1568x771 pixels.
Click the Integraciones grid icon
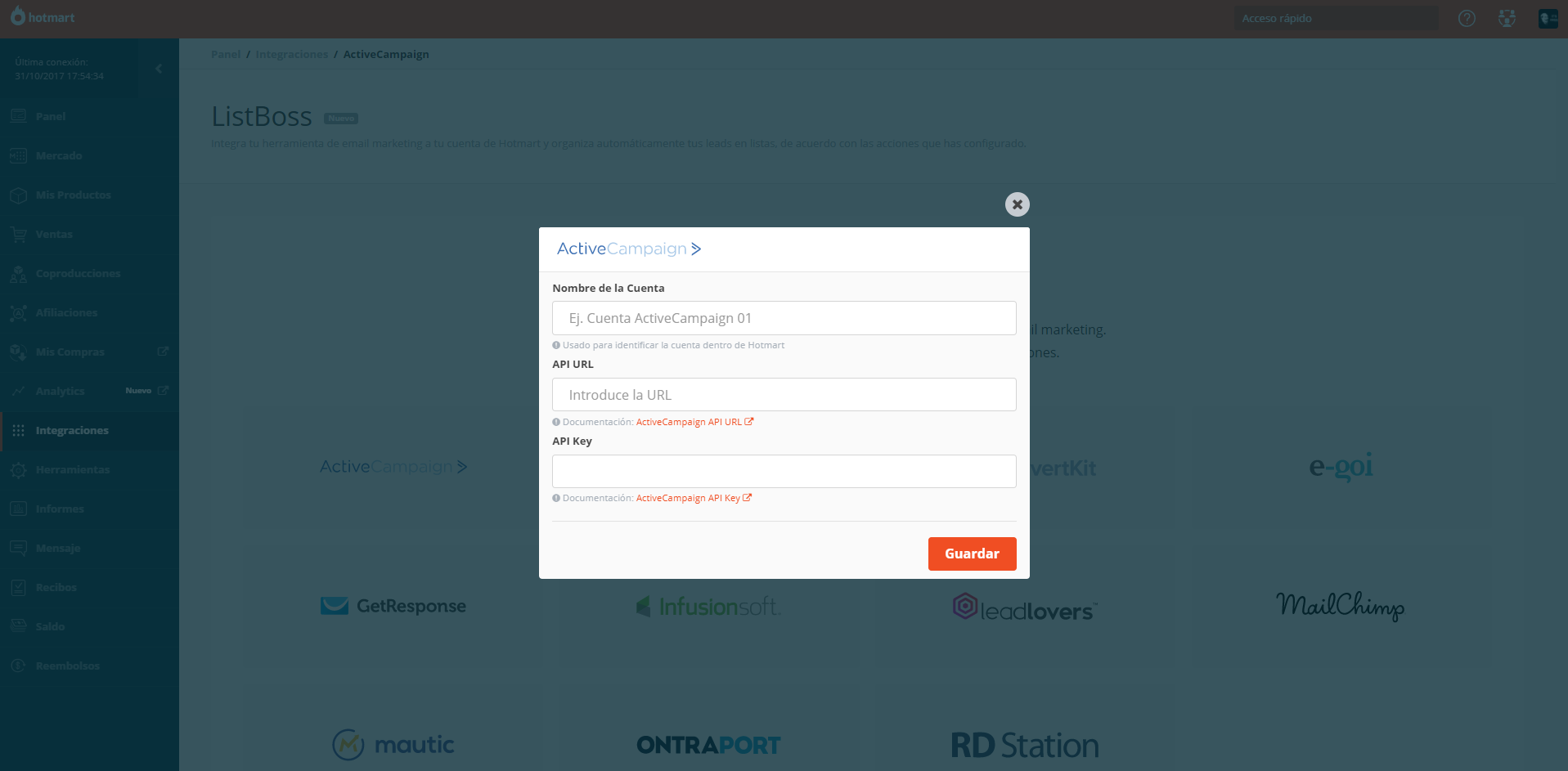[18, 430]
